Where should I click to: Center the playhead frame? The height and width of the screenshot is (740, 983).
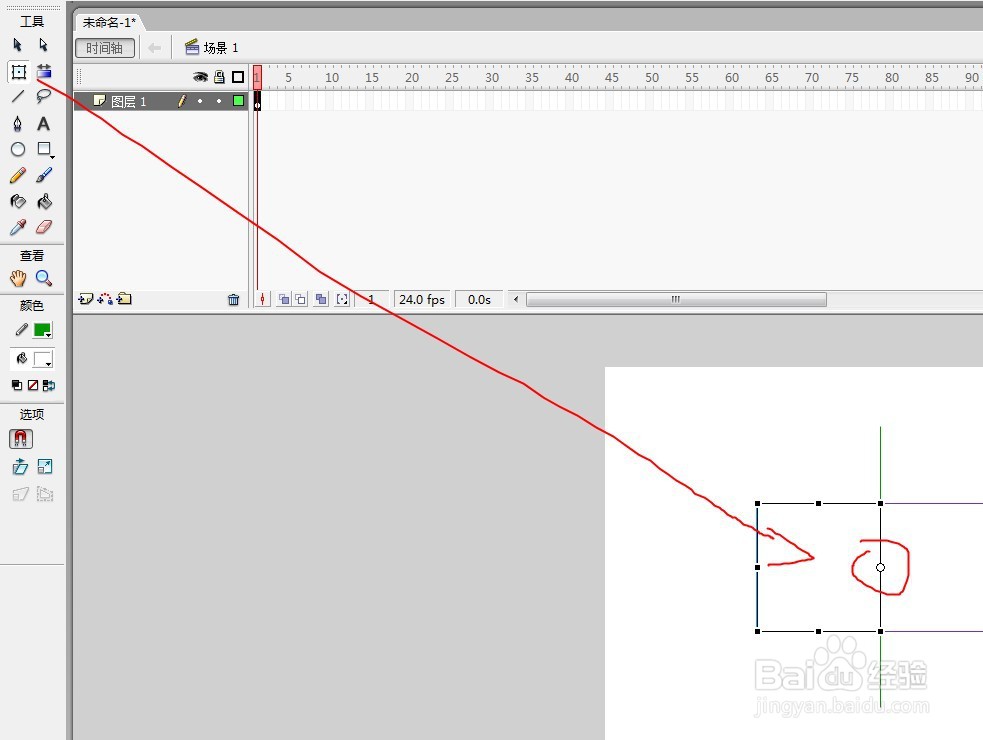pyautogui.click(x=263, y=299)
